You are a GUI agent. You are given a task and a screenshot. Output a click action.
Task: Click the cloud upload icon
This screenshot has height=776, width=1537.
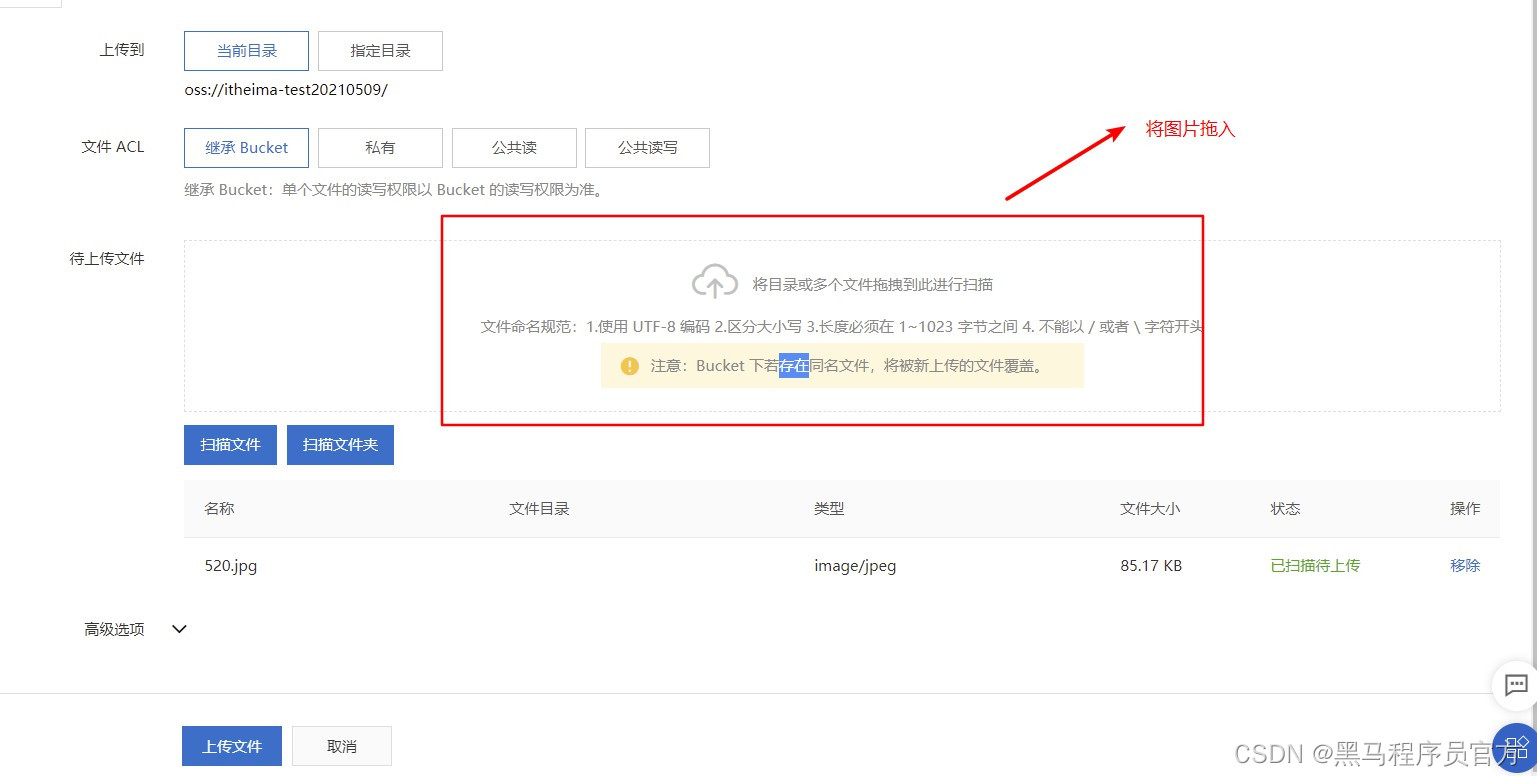(715, 282)
